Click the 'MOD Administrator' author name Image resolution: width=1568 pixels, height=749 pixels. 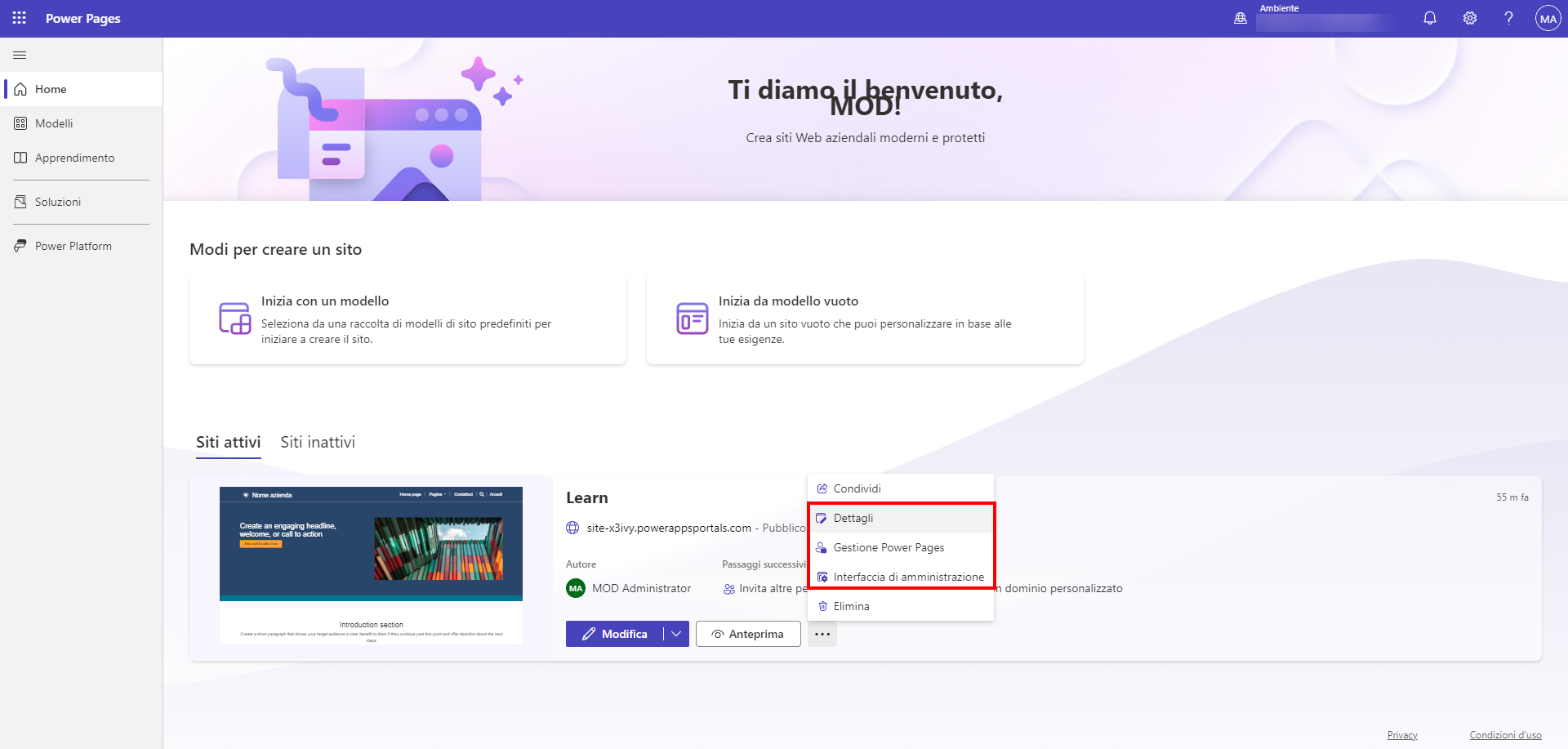(x=641, y=588)
